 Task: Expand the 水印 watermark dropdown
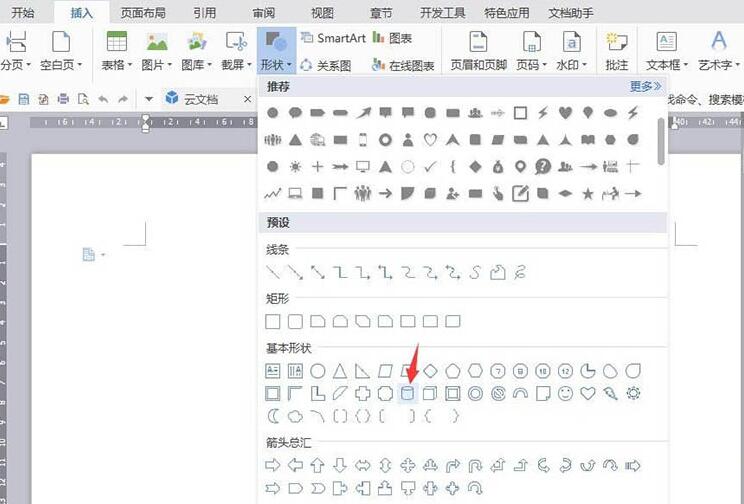pyautogui.click(x=571, y=64)
